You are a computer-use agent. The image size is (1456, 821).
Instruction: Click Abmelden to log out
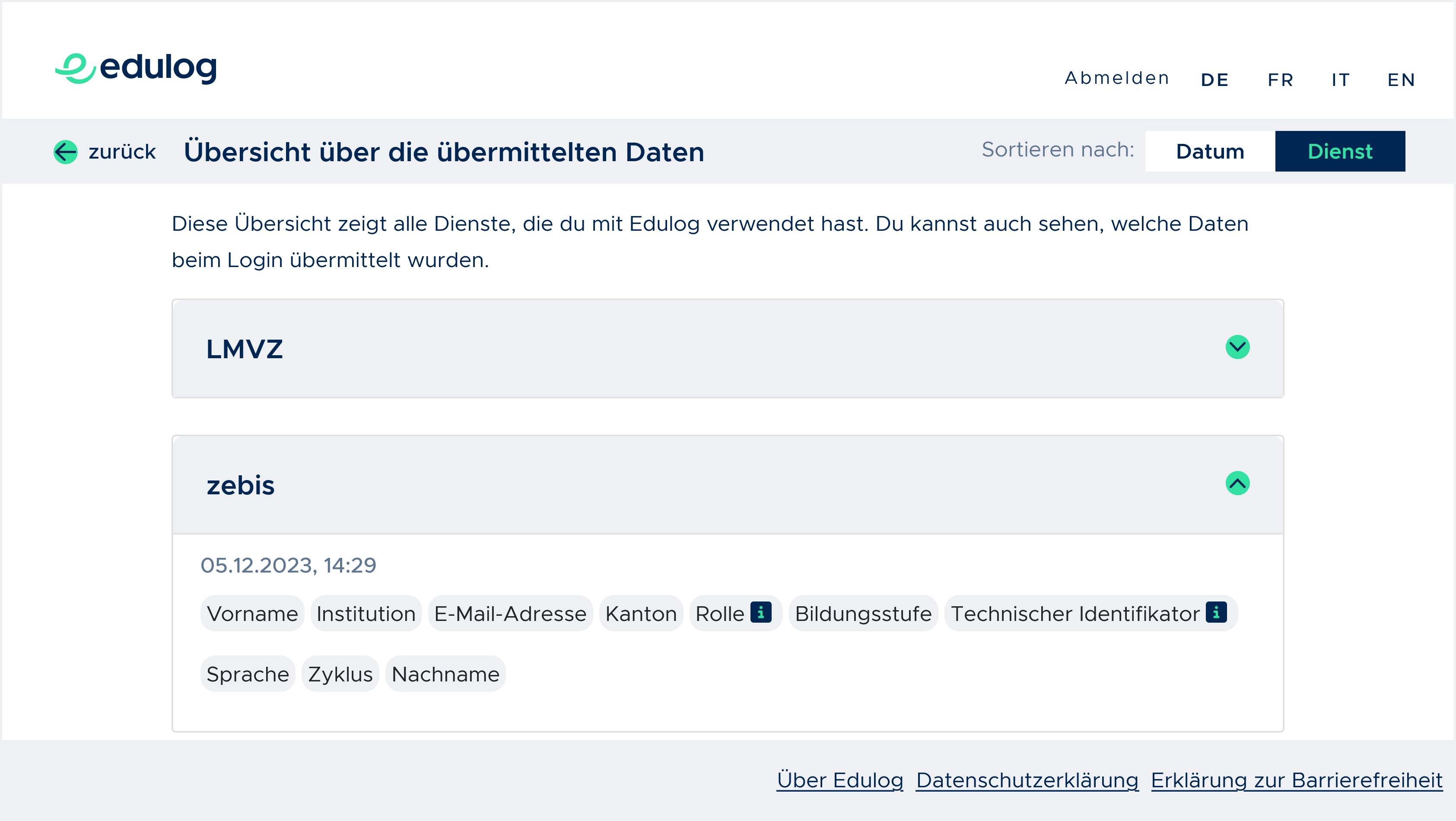[x=1117, y=78]
